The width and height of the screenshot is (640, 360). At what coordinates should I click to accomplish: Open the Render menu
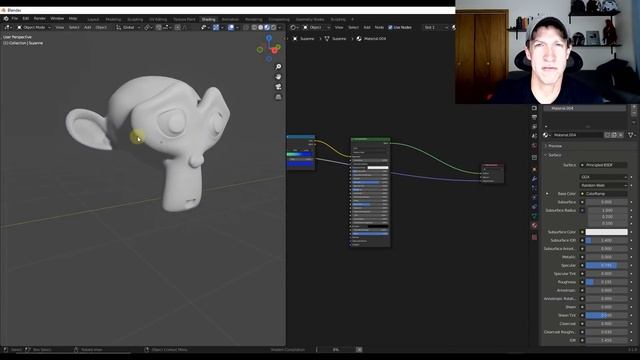[40, 19]
